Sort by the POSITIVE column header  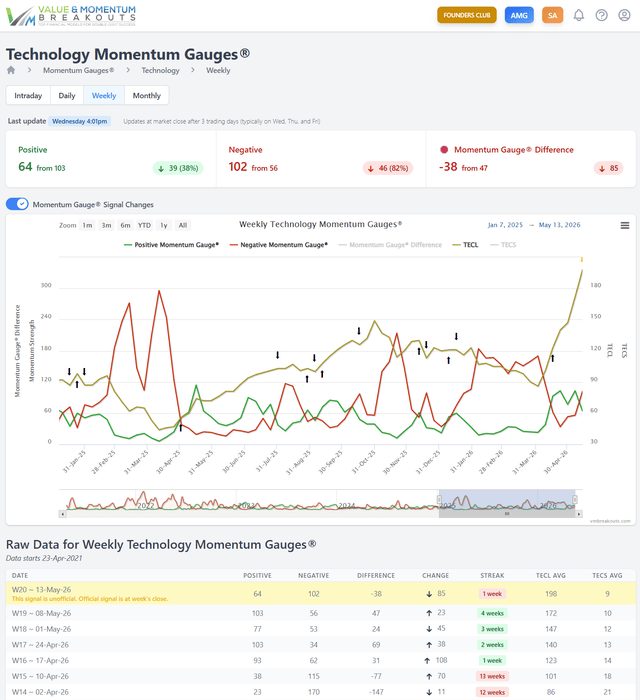[x=257, y=575]
